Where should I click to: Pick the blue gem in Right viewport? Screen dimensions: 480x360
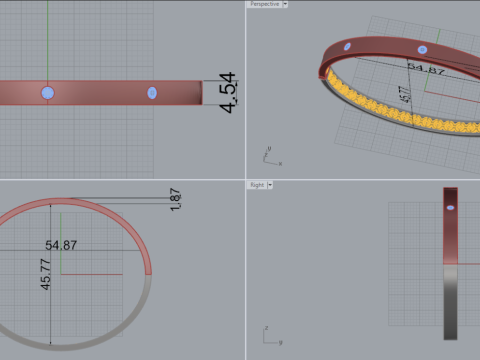[450, 208]
